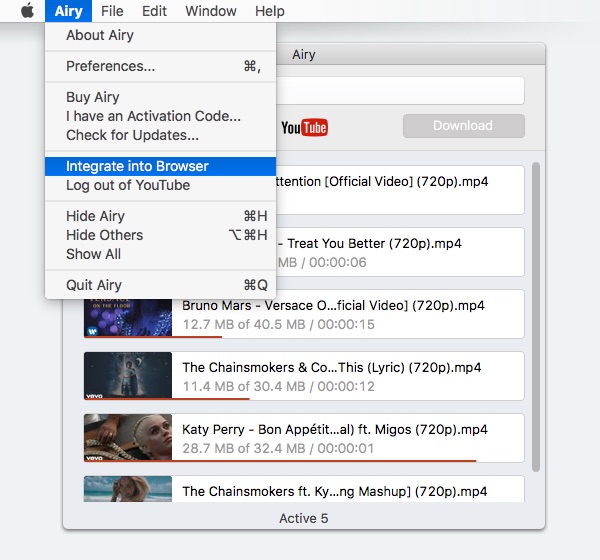Click the Chainsmokers This (Lyric) file name

click(332, 367)
